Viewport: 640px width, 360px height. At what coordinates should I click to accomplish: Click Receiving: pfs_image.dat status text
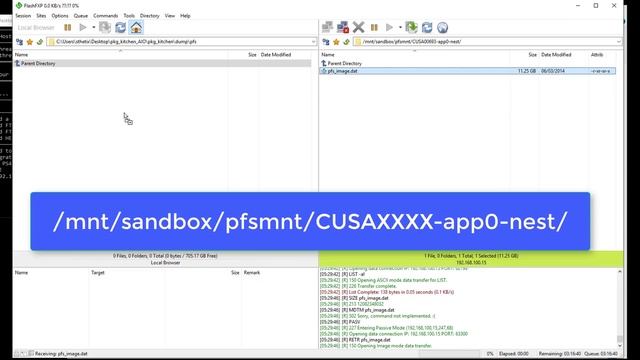(x=61, y=354)
